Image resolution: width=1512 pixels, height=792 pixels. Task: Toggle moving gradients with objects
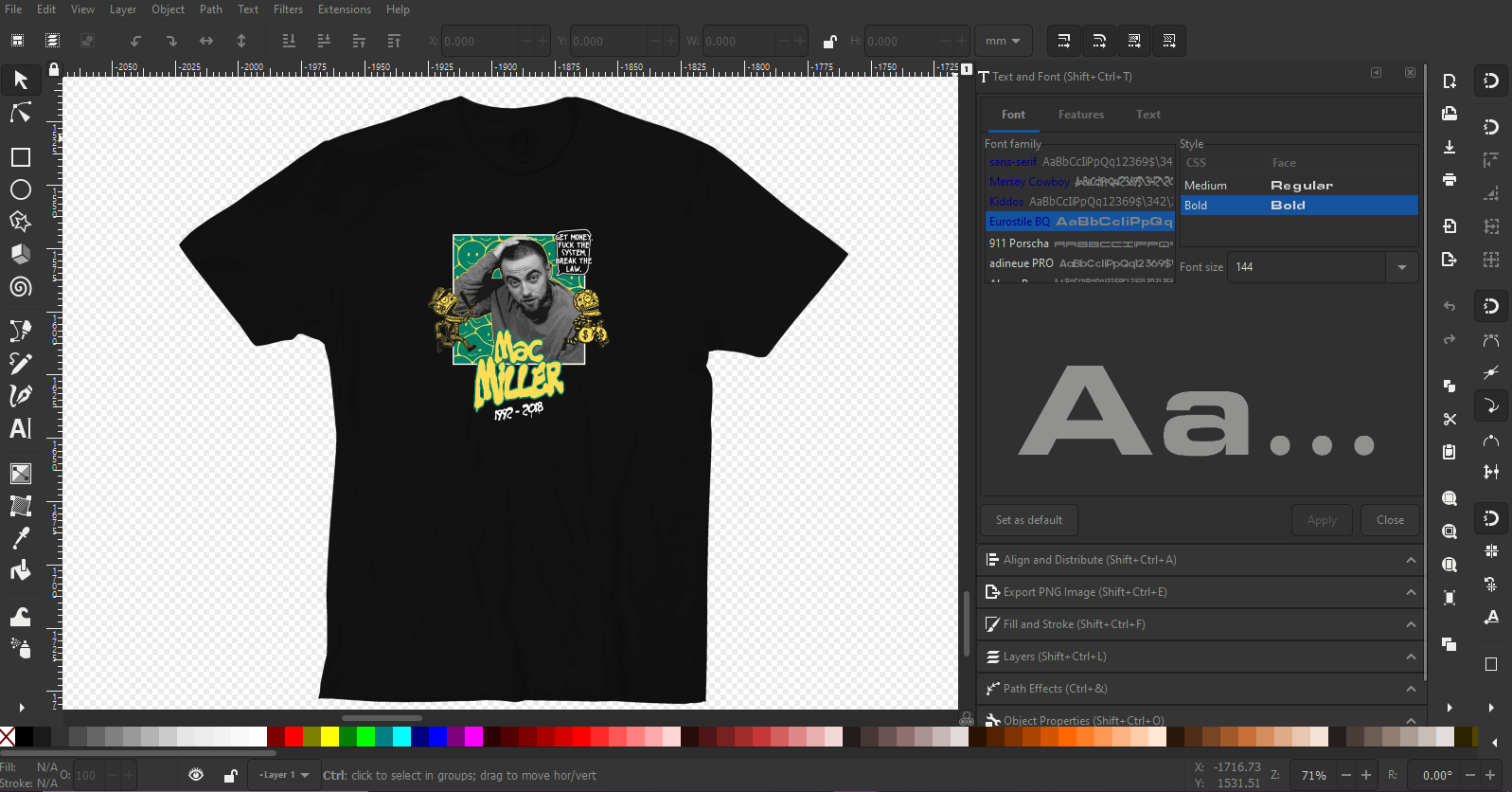(1134, 41)
